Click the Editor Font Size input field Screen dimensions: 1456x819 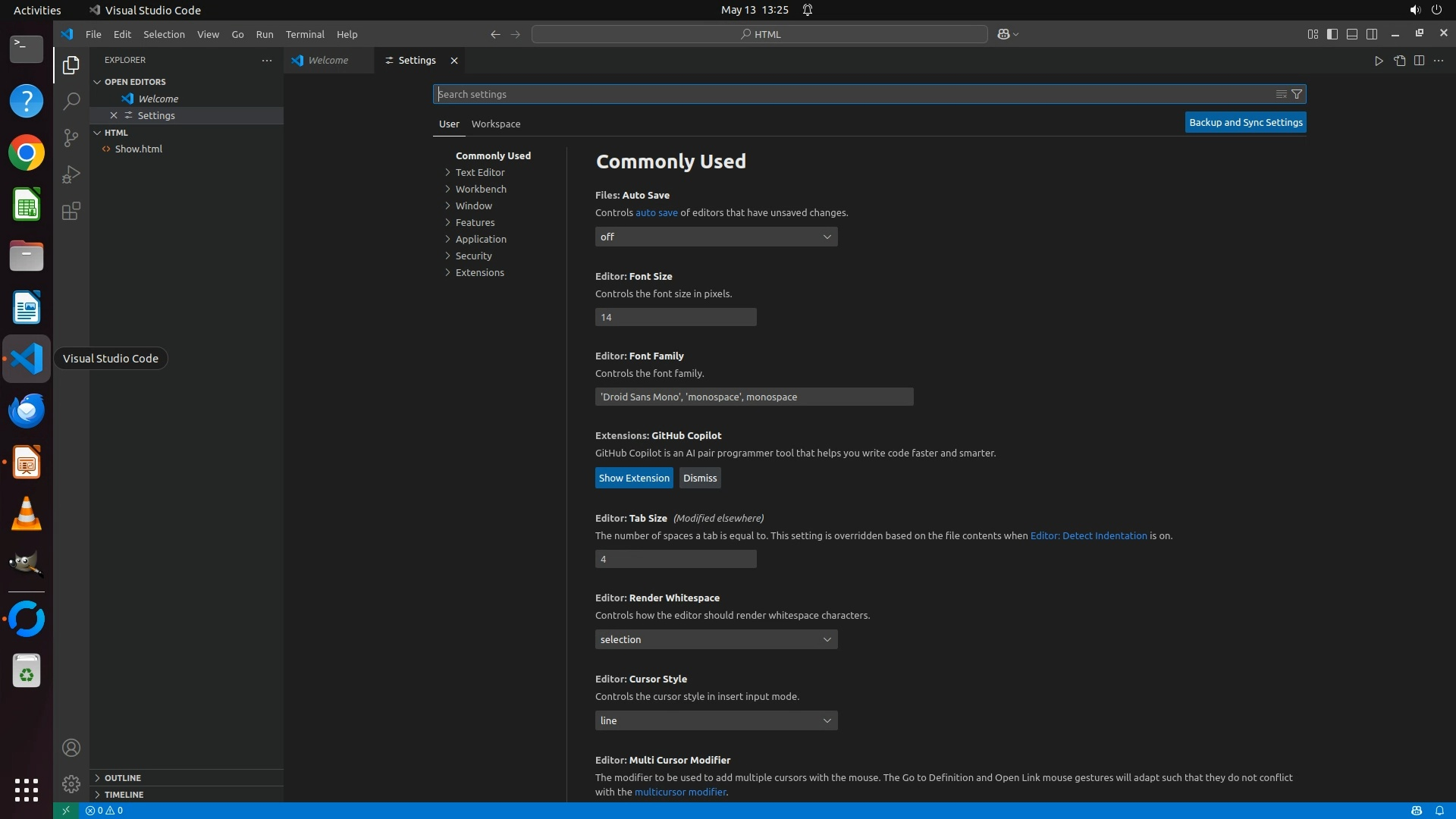675,317
